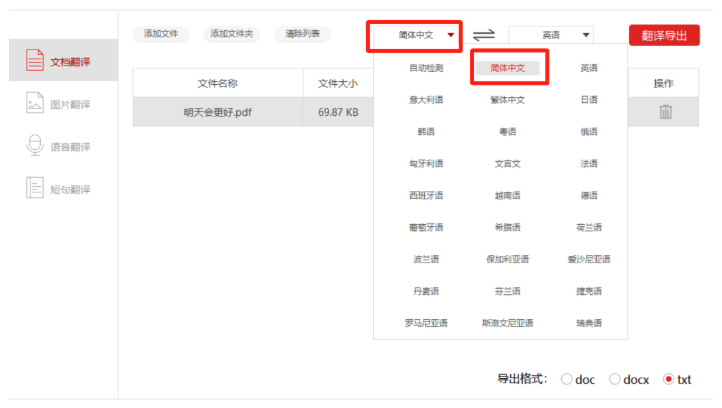Viewport: 722px width, 408px height.
Task: Choose 法语 from the language list
Action: [x=589, y=163]
